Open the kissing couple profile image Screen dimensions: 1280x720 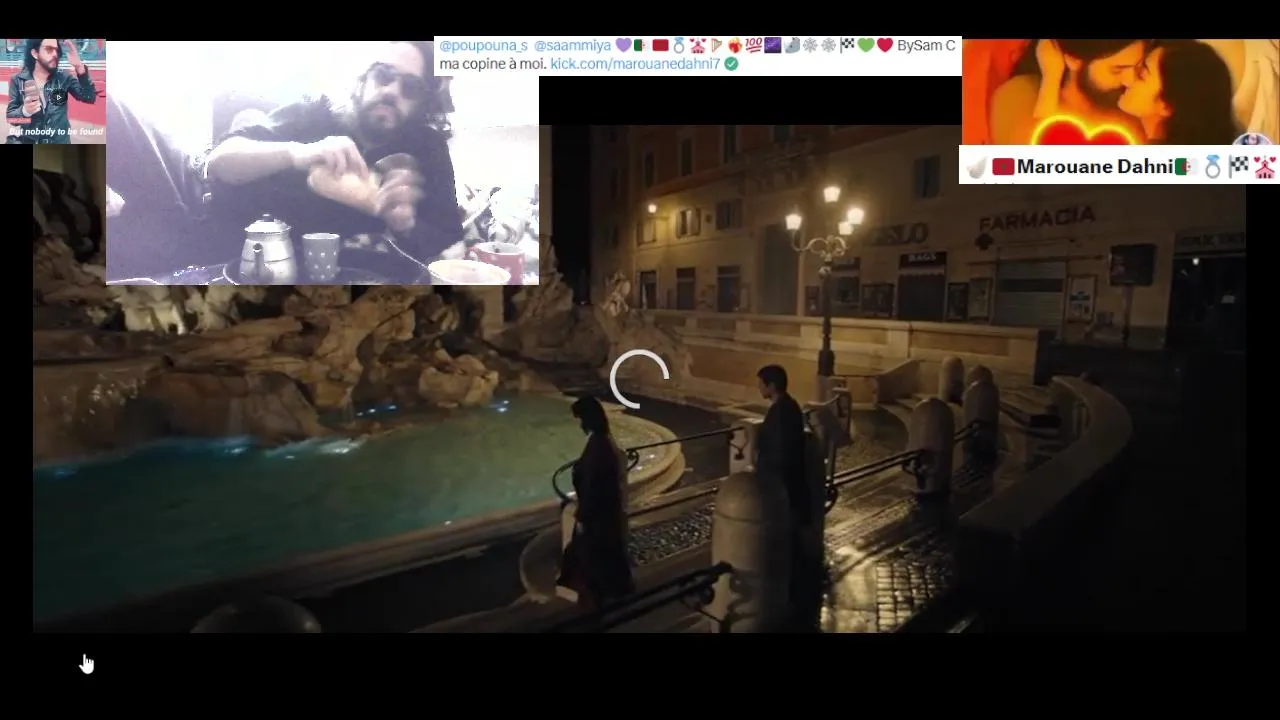pyautogui.click(x=1120, y=92)
